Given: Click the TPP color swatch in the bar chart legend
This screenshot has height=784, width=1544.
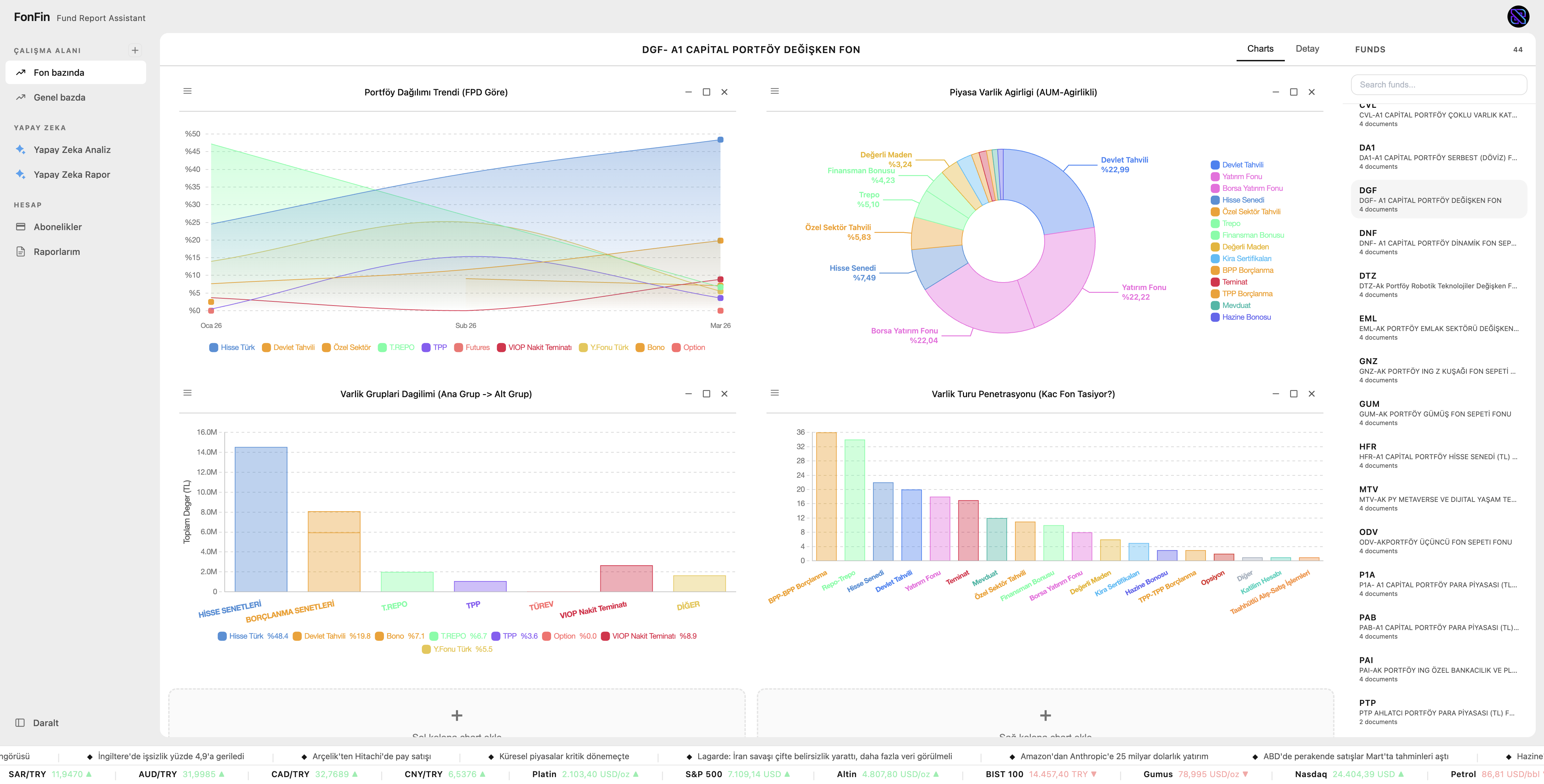Looking at the screenshot, I should coord(496,636).
